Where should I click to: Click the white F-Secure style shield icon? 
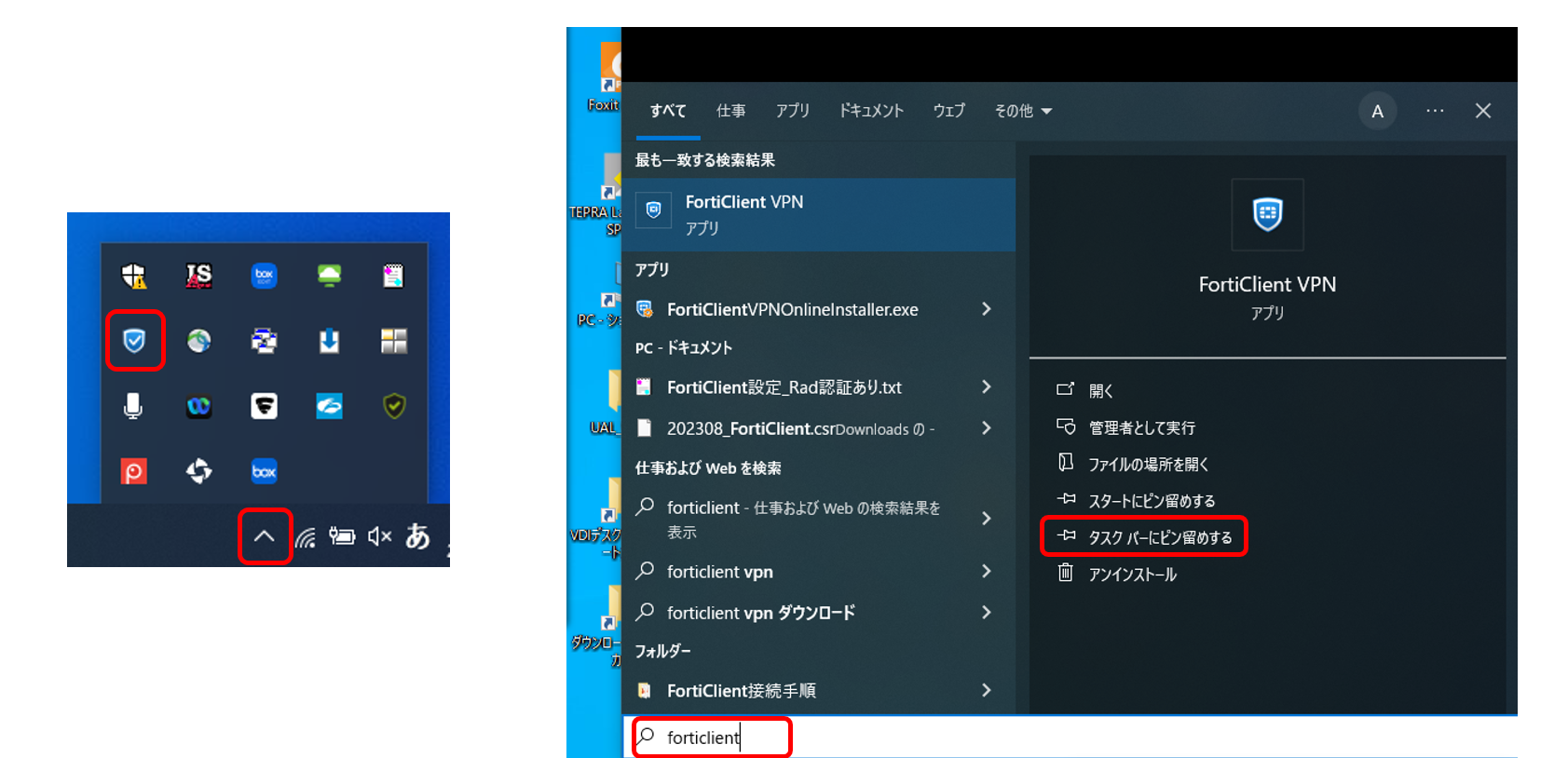(265, 406)
